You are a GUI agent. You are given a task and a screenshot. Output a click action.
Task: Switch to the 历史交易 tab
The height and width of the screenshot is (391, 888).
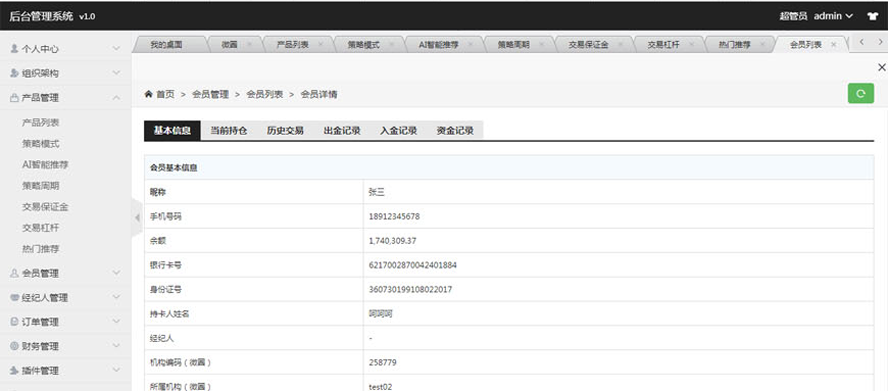[285, 130]
